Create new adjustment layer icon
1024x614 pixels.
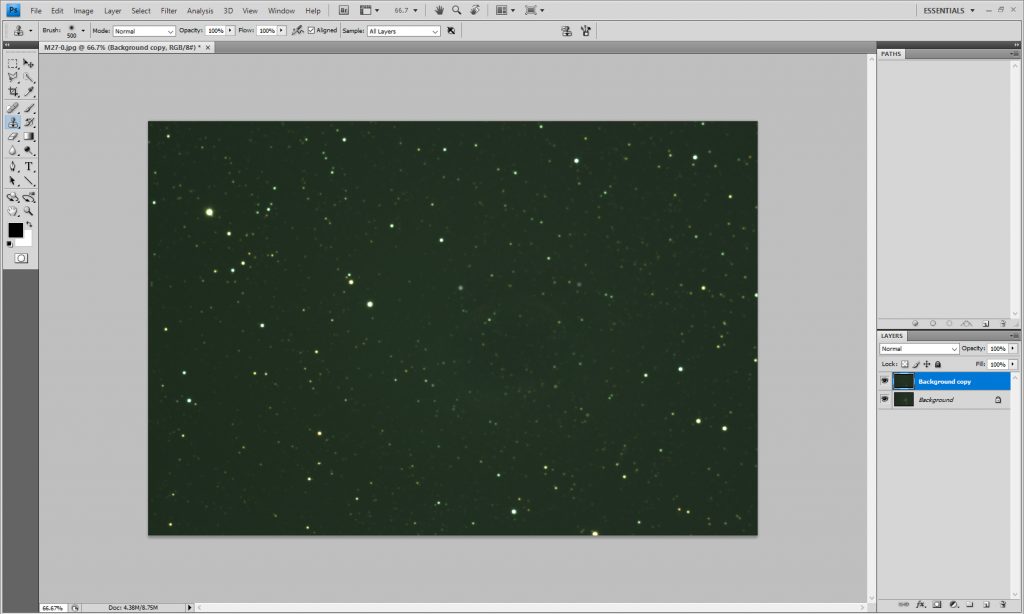point(953,604)
